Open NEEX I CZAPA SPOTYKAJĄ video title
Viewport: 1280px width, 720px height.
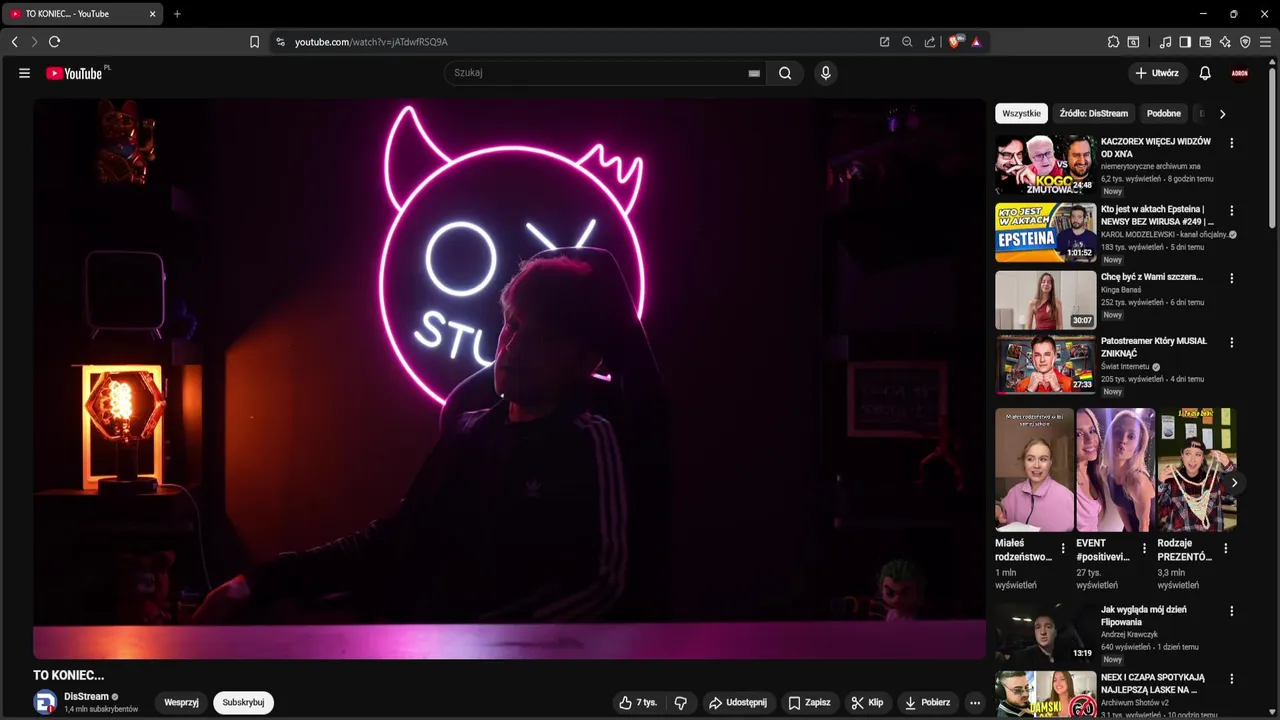[1152, 683]
